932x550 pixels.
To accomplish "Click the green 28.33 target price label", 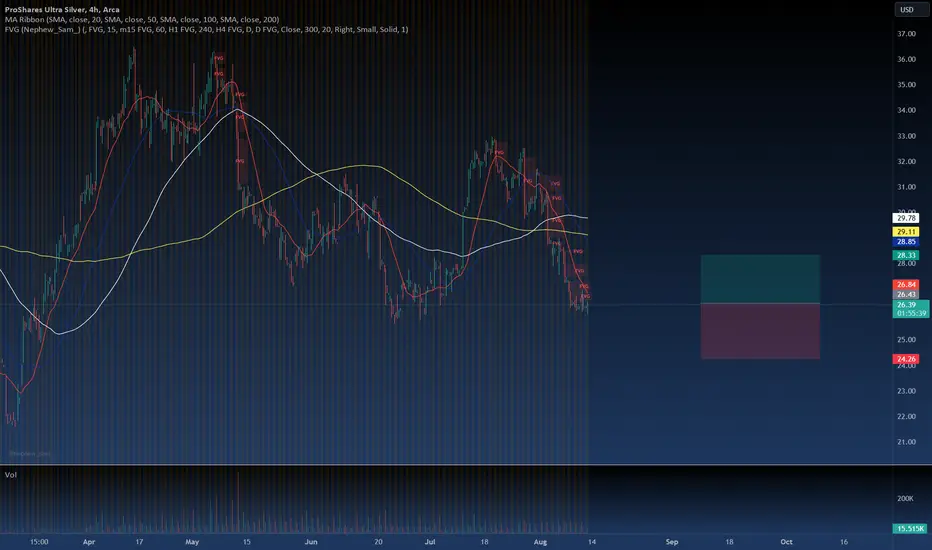I will pyautogui.click(x=906, y=255).
